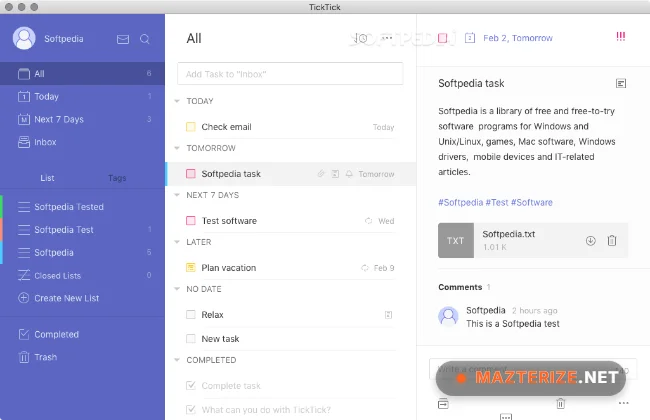Delete the Softpedia.txt attachment

(x=612, y=240)
